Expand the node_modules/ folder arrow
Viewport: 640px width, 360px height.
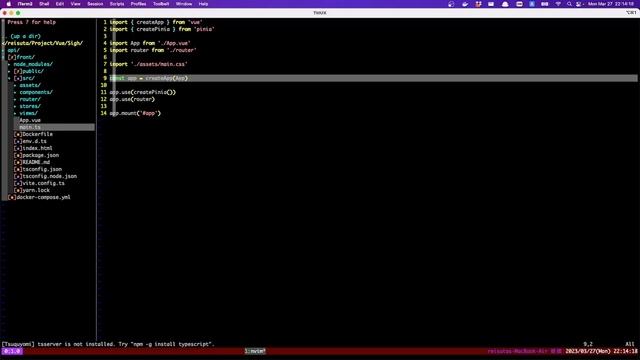coord(9,64)
